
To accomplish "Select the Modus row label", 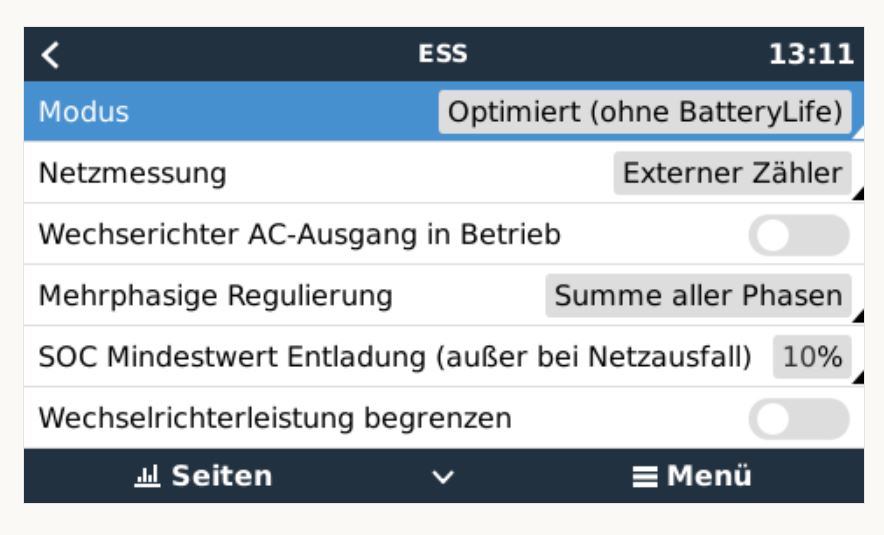I will (84, 112).
